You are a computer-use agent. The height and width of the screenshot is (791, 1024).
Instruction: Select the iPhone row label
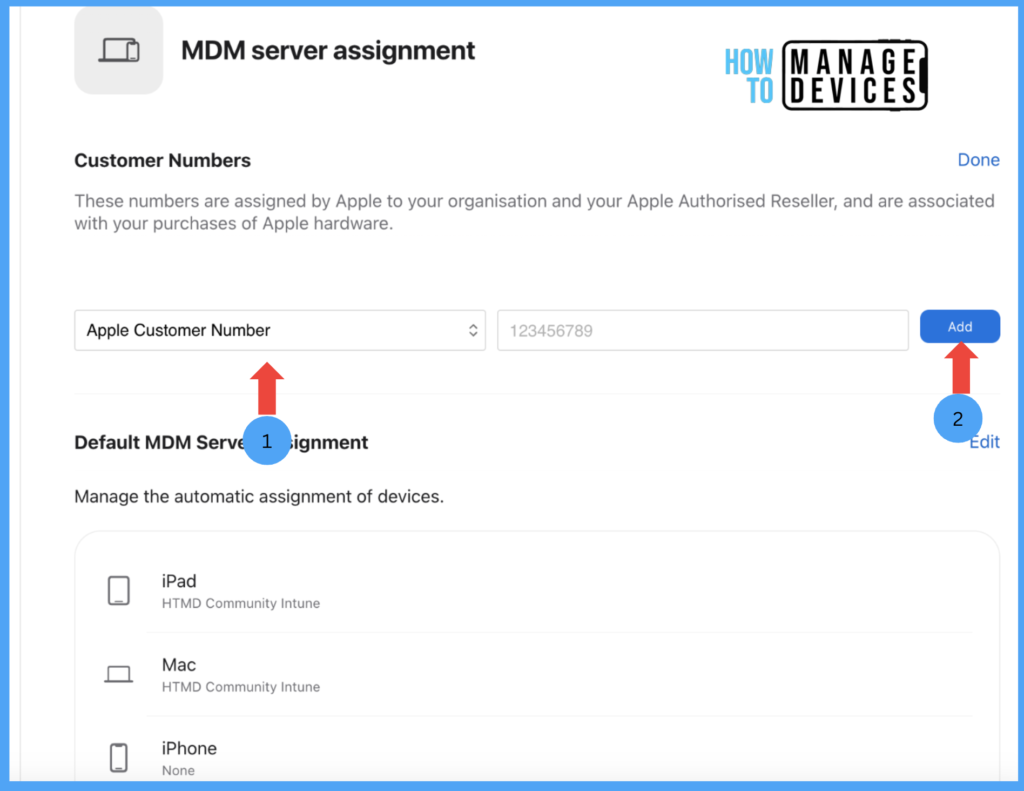pos(189,749)
